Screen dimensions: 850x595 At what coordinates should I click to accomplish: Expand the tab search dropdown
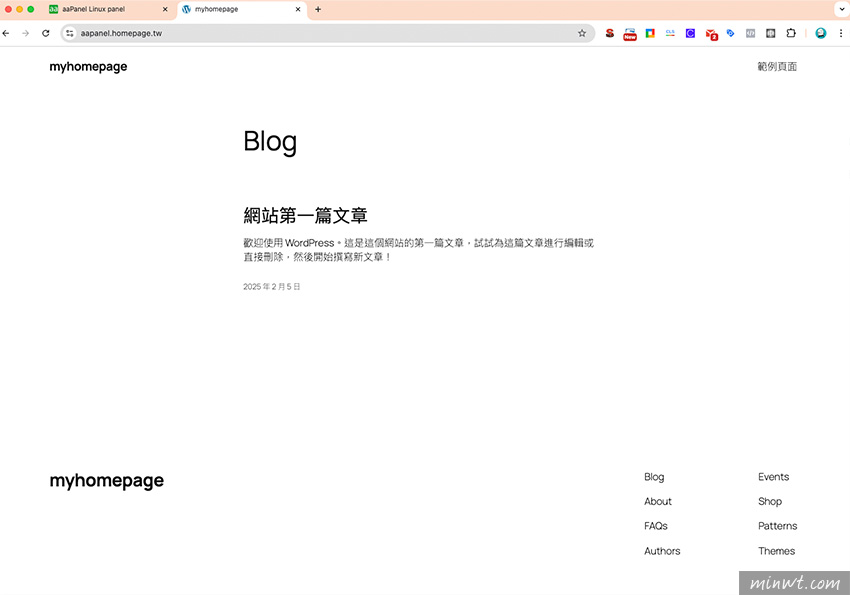tap(841, 9)
